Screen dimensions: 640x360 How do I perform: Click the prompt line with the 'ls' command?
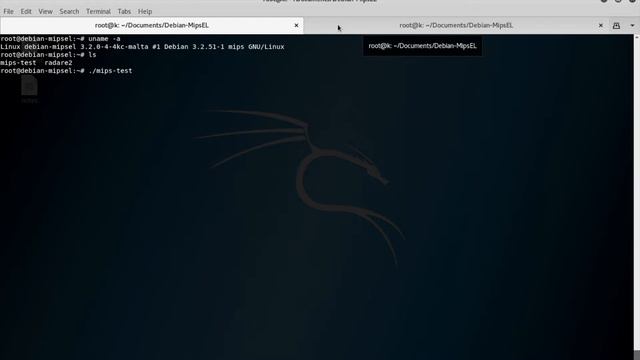(x=48, y=55)
